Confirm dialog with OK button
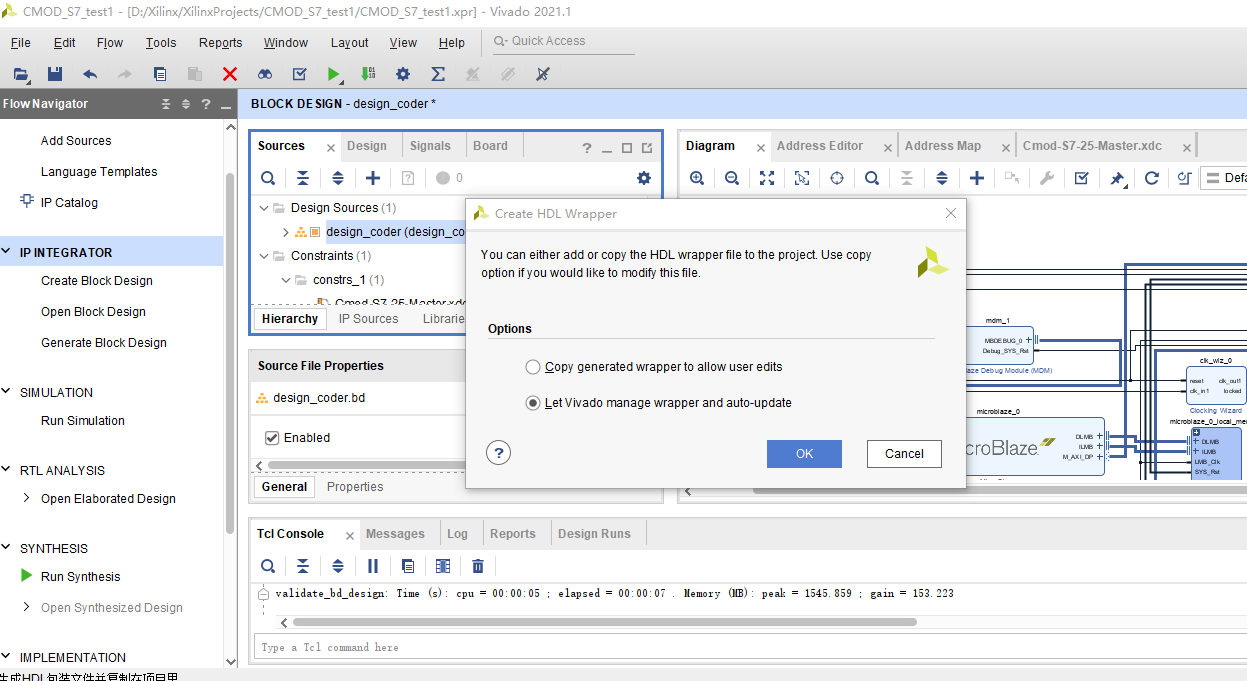1247x681 pixels. tap(804, 454)
